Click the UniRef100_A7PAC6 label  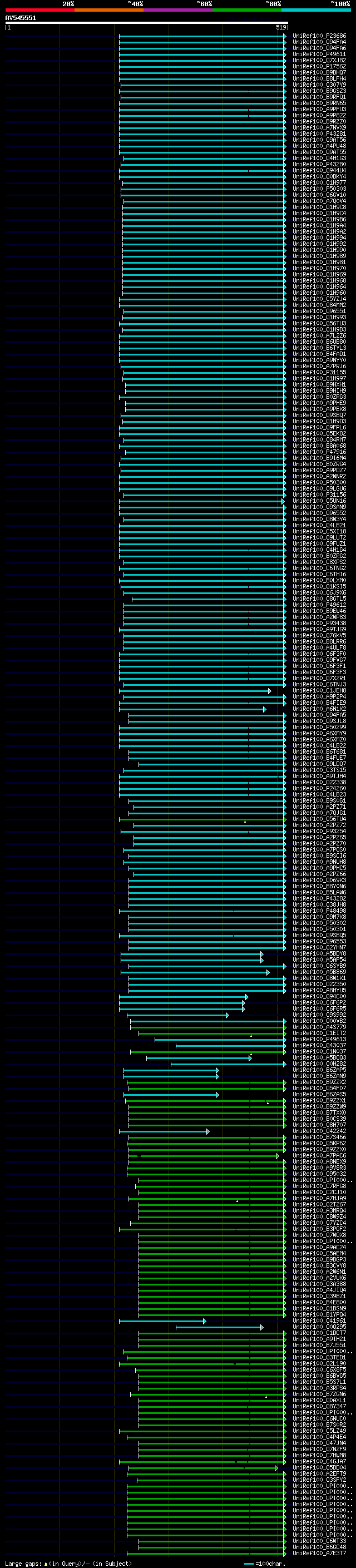(319, 1155)
